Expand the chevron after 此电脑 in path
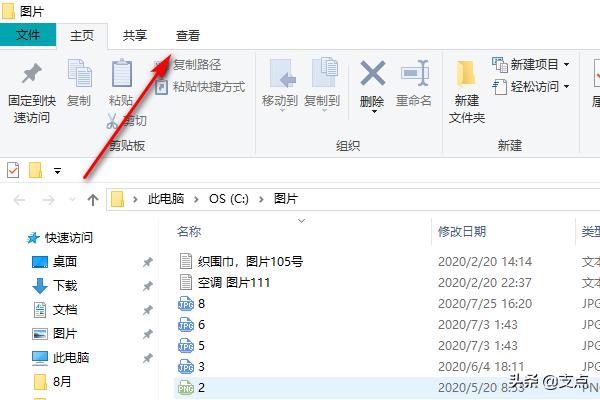 tap(196, 199)
